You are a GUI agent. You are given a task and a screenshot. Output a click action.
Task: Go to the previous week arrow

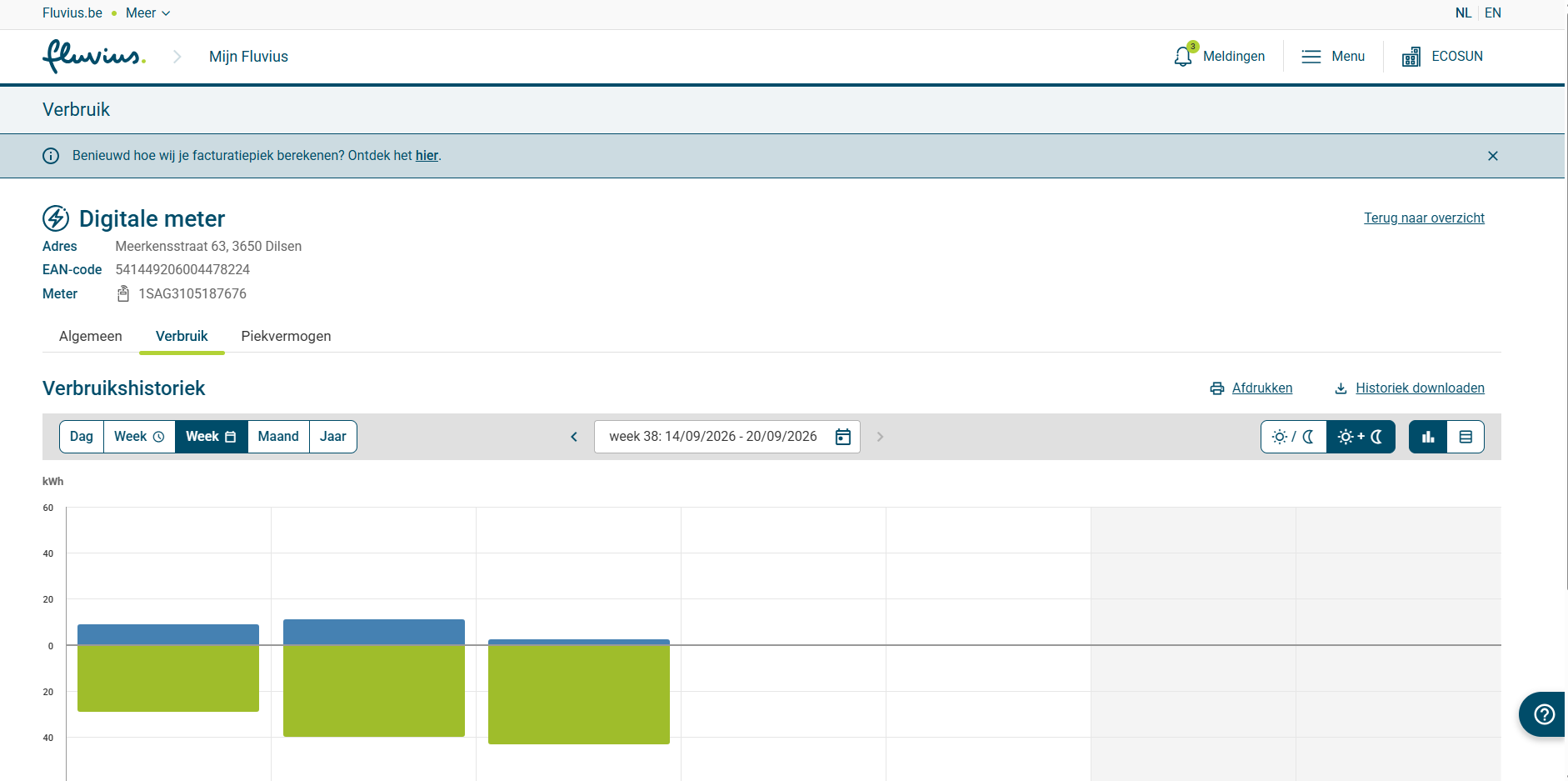click(x=574, y=437)
